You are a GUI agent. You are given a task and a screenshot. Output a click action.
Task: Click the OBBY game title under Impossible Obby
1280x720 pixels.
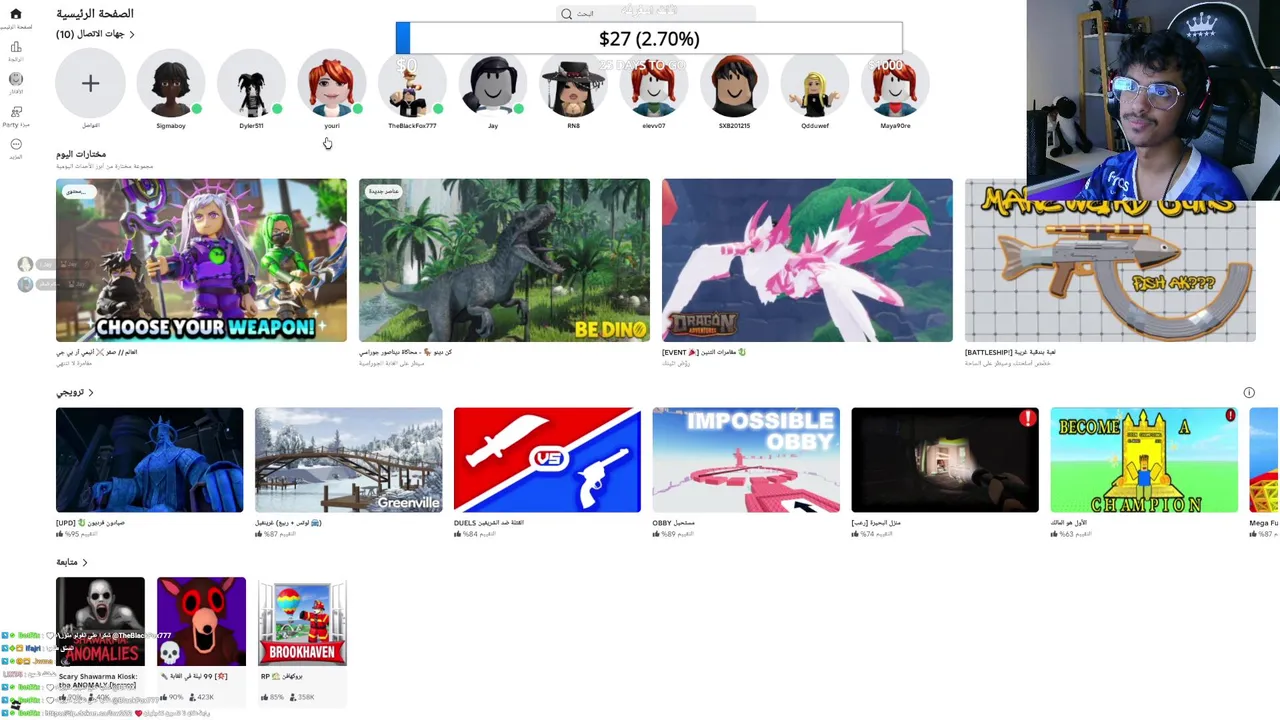(x=673, y=522)
